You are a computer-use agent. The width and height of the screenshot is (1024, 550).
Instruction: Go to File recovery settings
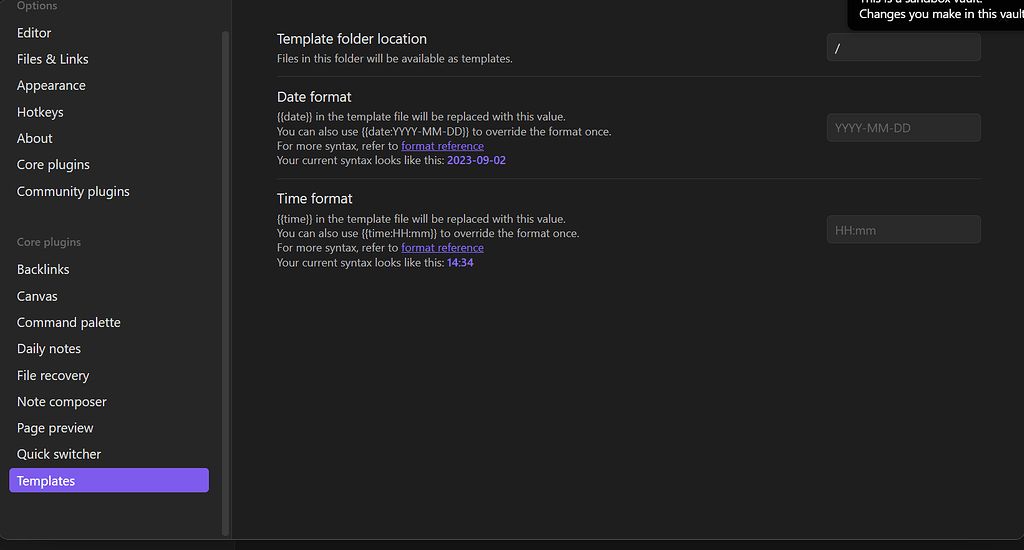pos(53,376)
